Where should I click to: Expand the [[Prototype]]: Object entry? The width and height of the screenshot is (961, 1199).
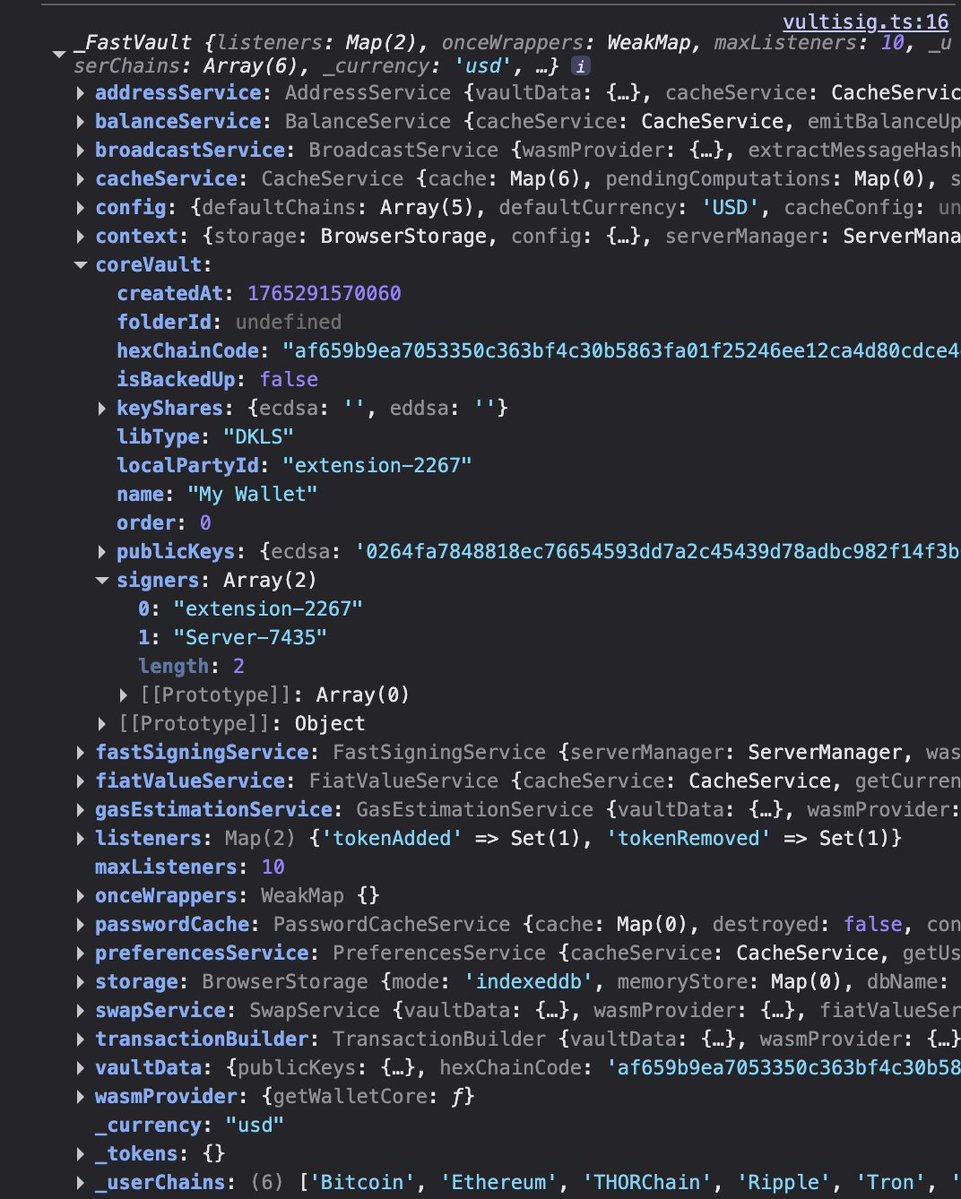(102, 724)
